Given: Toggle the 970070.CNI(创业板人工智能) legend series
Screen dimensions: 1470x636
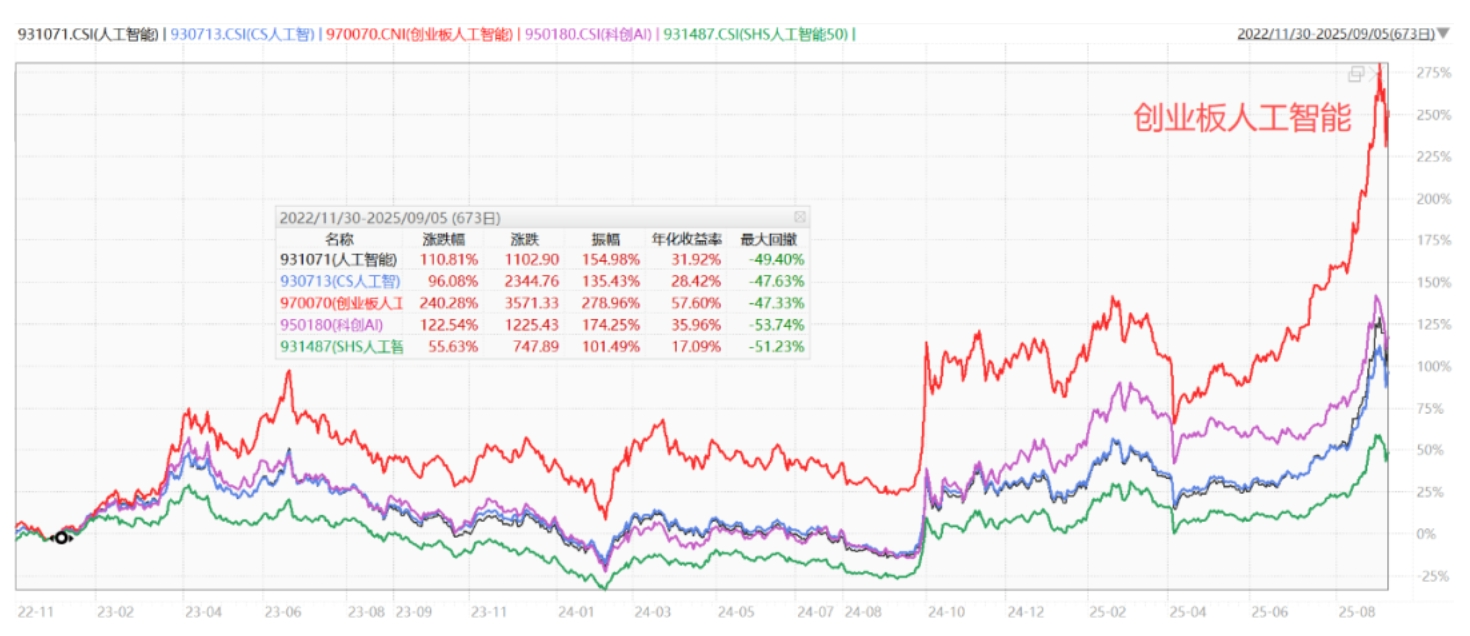Looking at the screenshot, I should 420,34.
